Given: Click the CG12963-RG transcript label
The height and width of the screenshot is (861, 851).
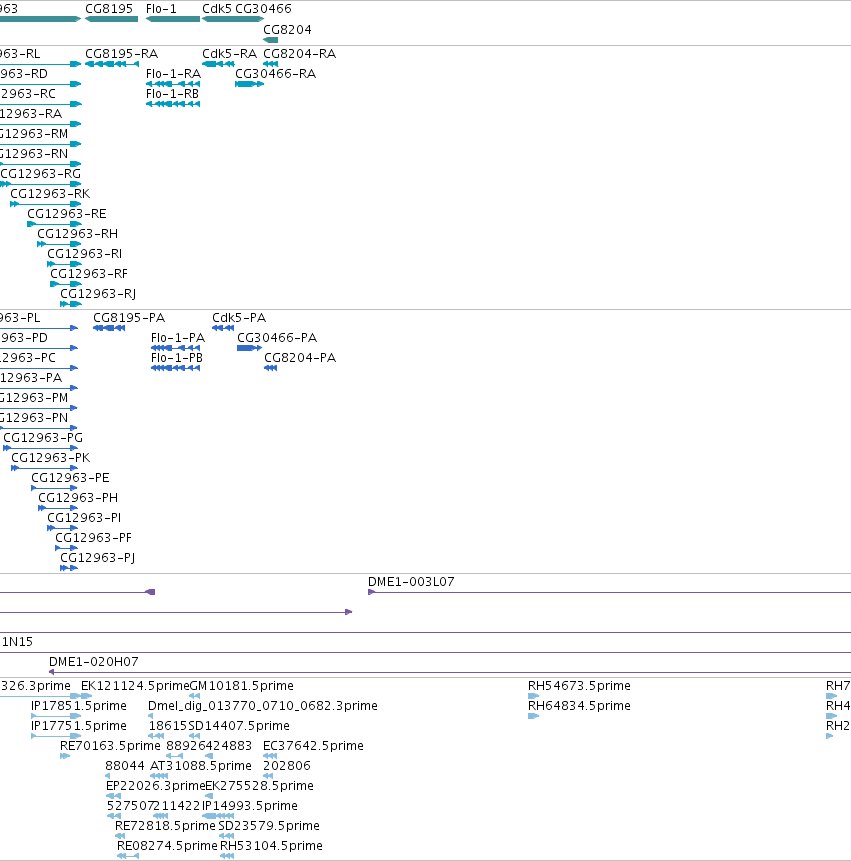Looking at the screenshot, I should (41, 174).
